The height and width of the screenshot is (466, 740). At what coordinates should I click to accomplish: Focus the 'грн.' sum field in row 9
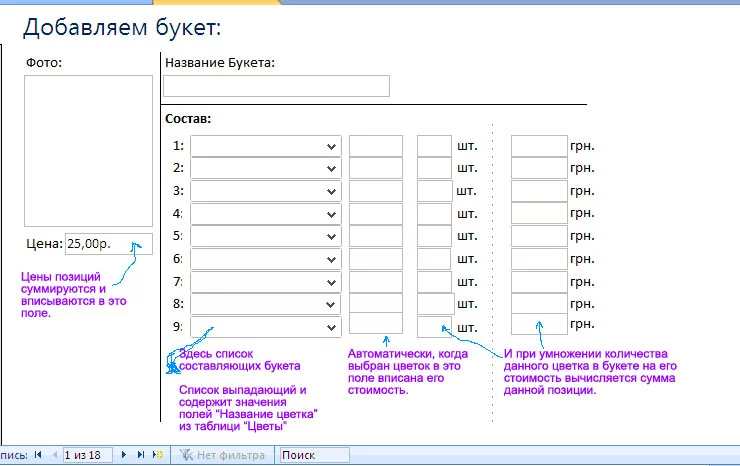coord(539,324)
